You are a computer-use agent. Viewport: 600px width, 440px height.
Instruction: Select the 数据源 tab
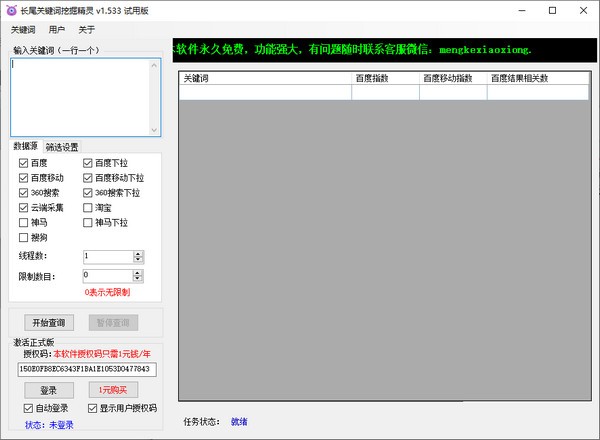(27, 147)
